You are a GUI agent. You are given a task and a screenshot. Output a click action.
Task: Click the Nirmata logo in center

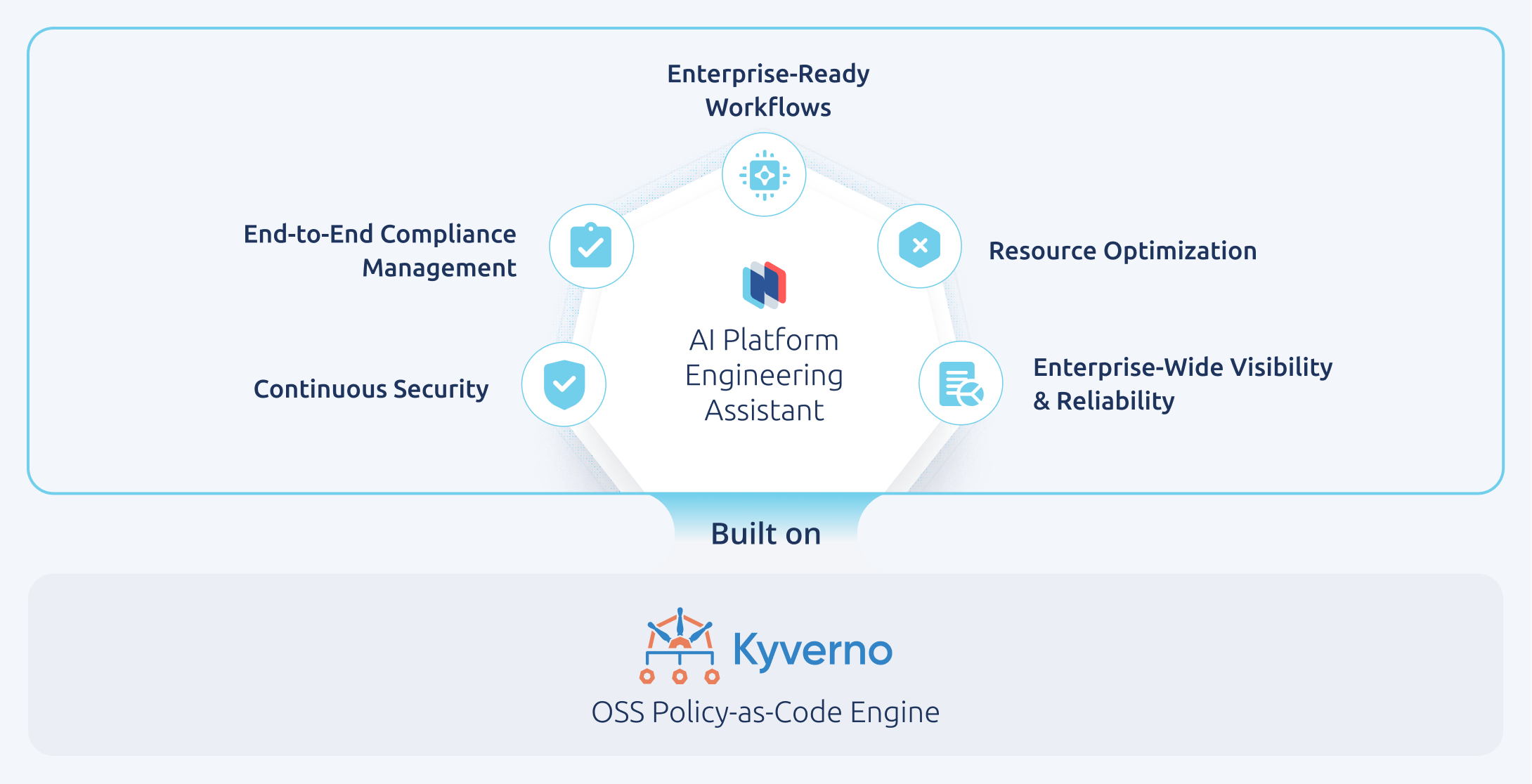764,285
